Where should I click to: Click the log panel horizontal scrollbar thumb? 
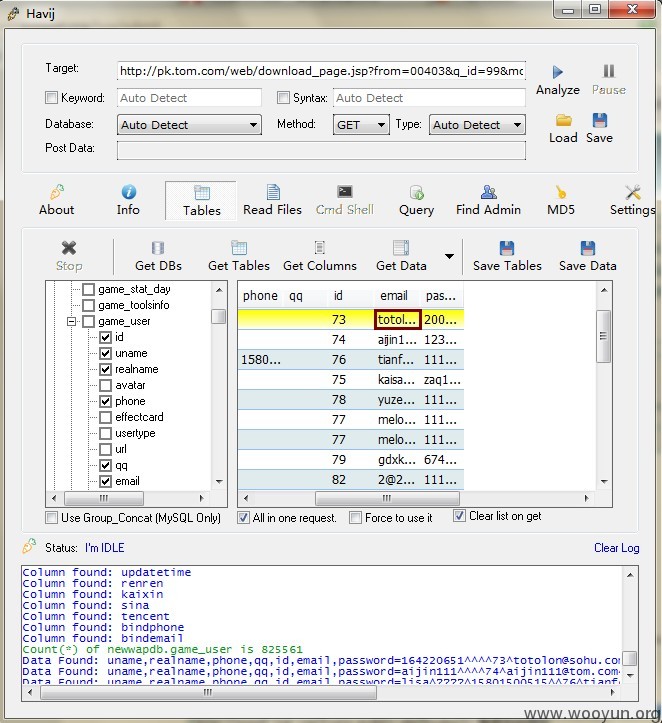[x=208, y=692]
